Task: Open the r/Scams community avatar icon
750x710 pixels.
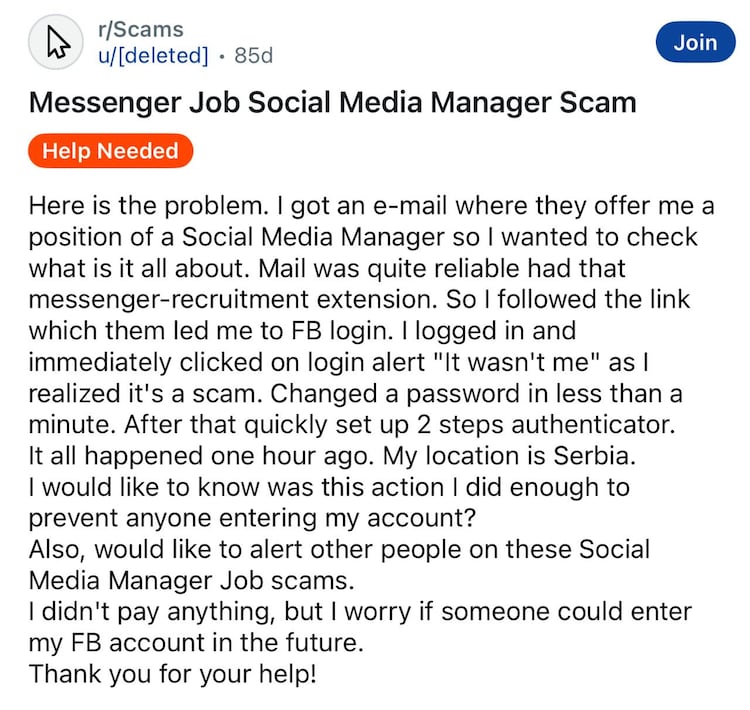Action: 56,42
